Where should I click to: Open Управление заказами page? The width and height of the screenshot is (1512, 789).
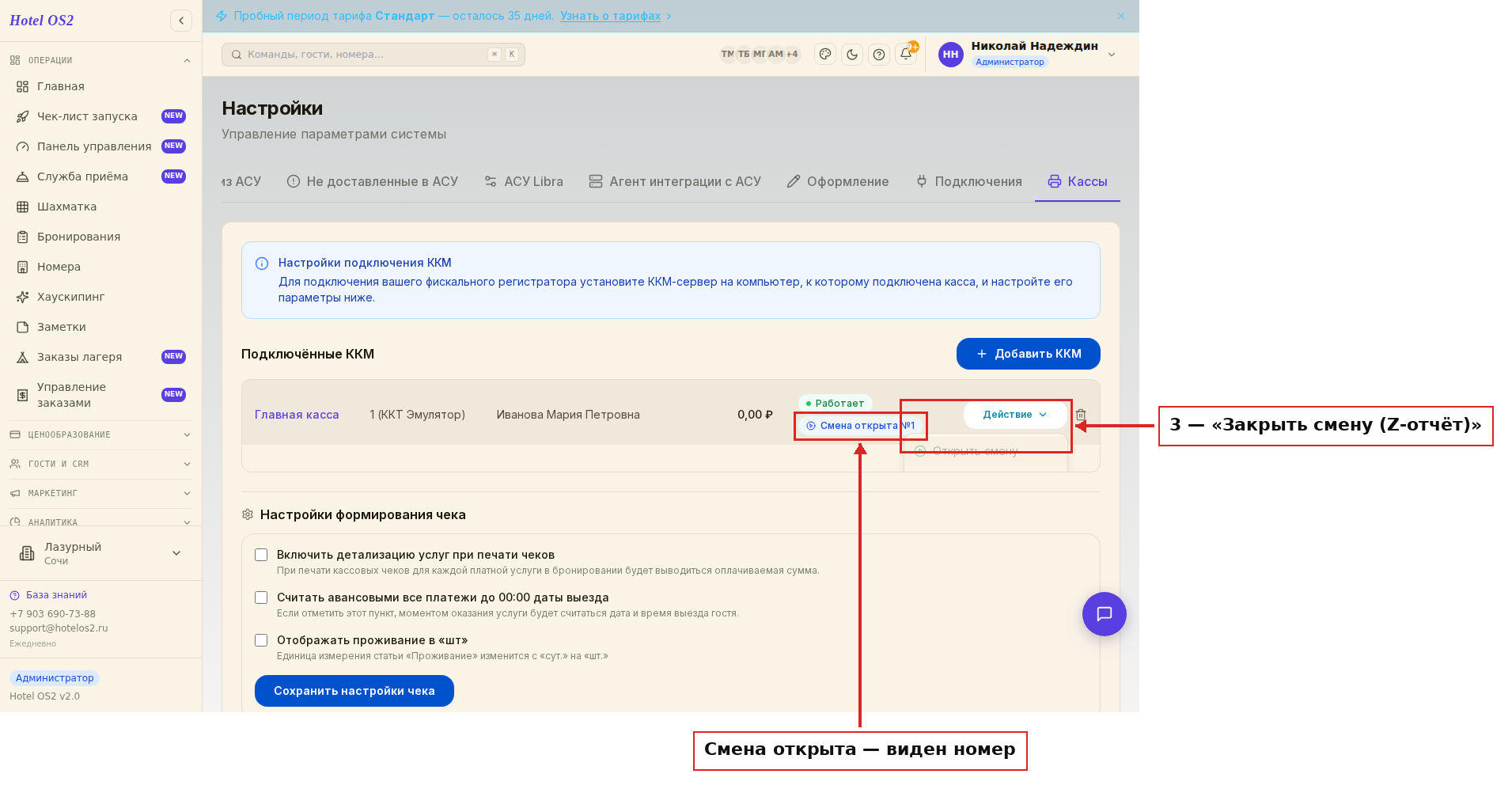coord(100,395)
